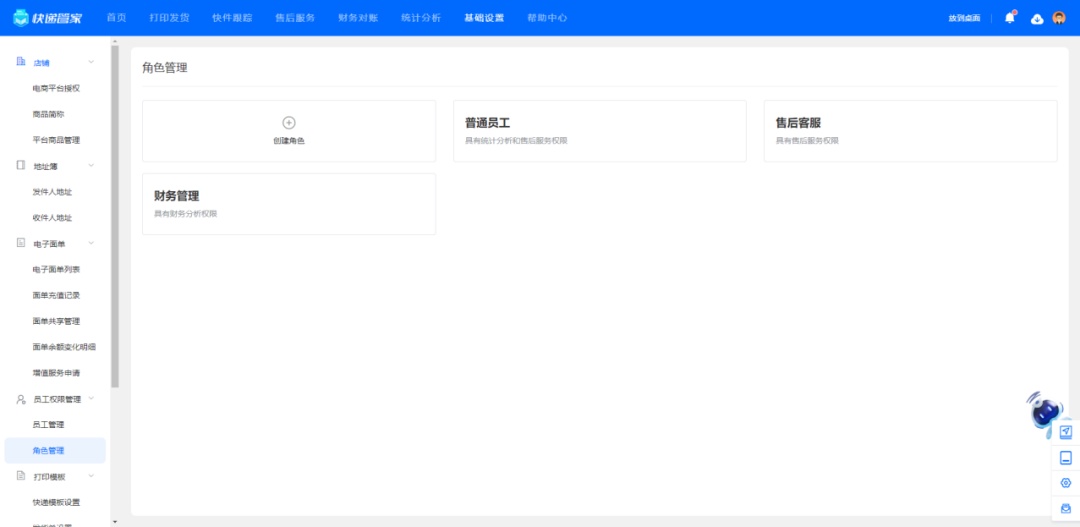Click the paper plane icon in floating toolbar
Viewport: 1080px width, 527px height.
click(x=1066, y=431)
